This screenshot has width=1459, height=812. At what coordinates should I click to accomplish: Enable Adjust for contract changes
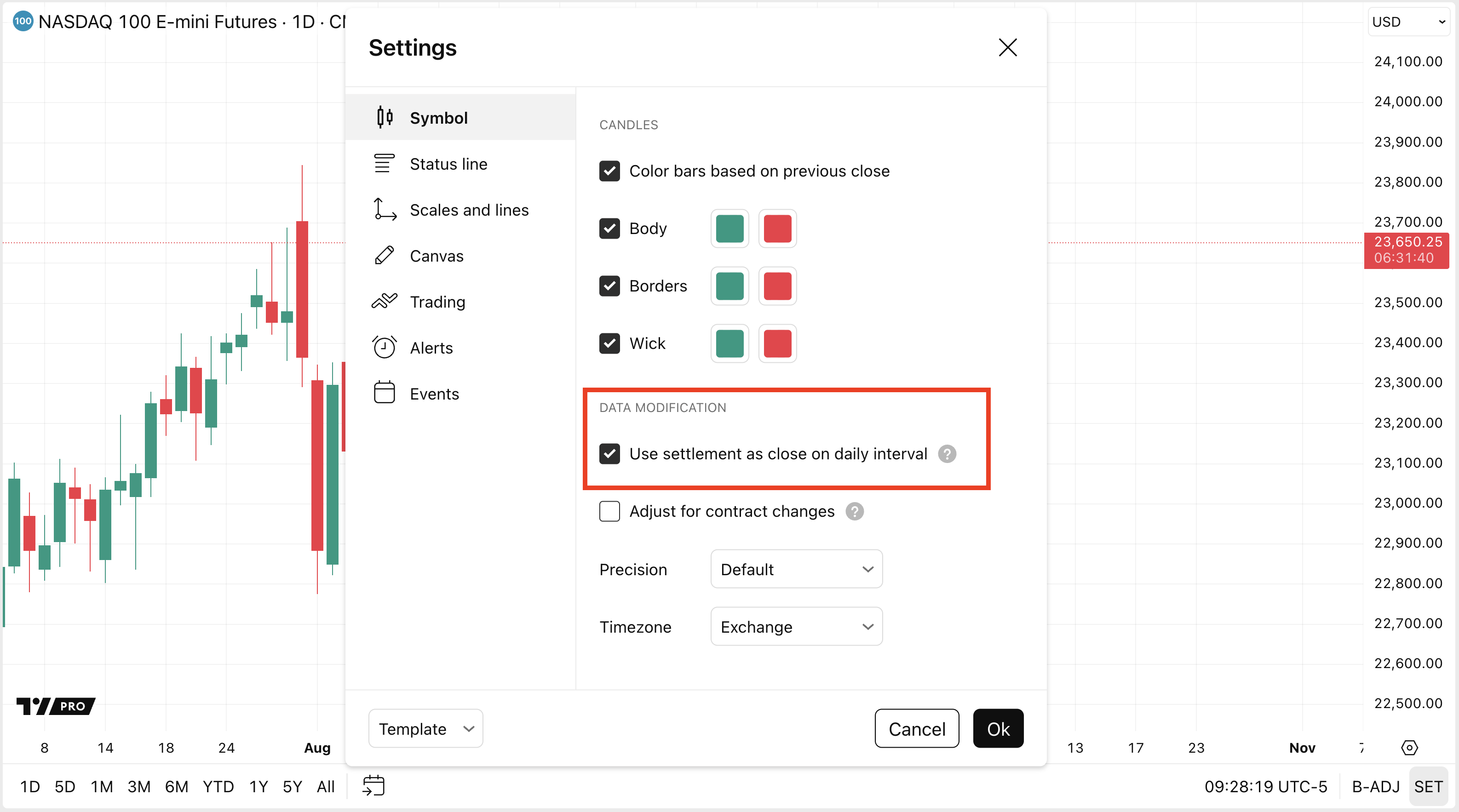point(609,511)
